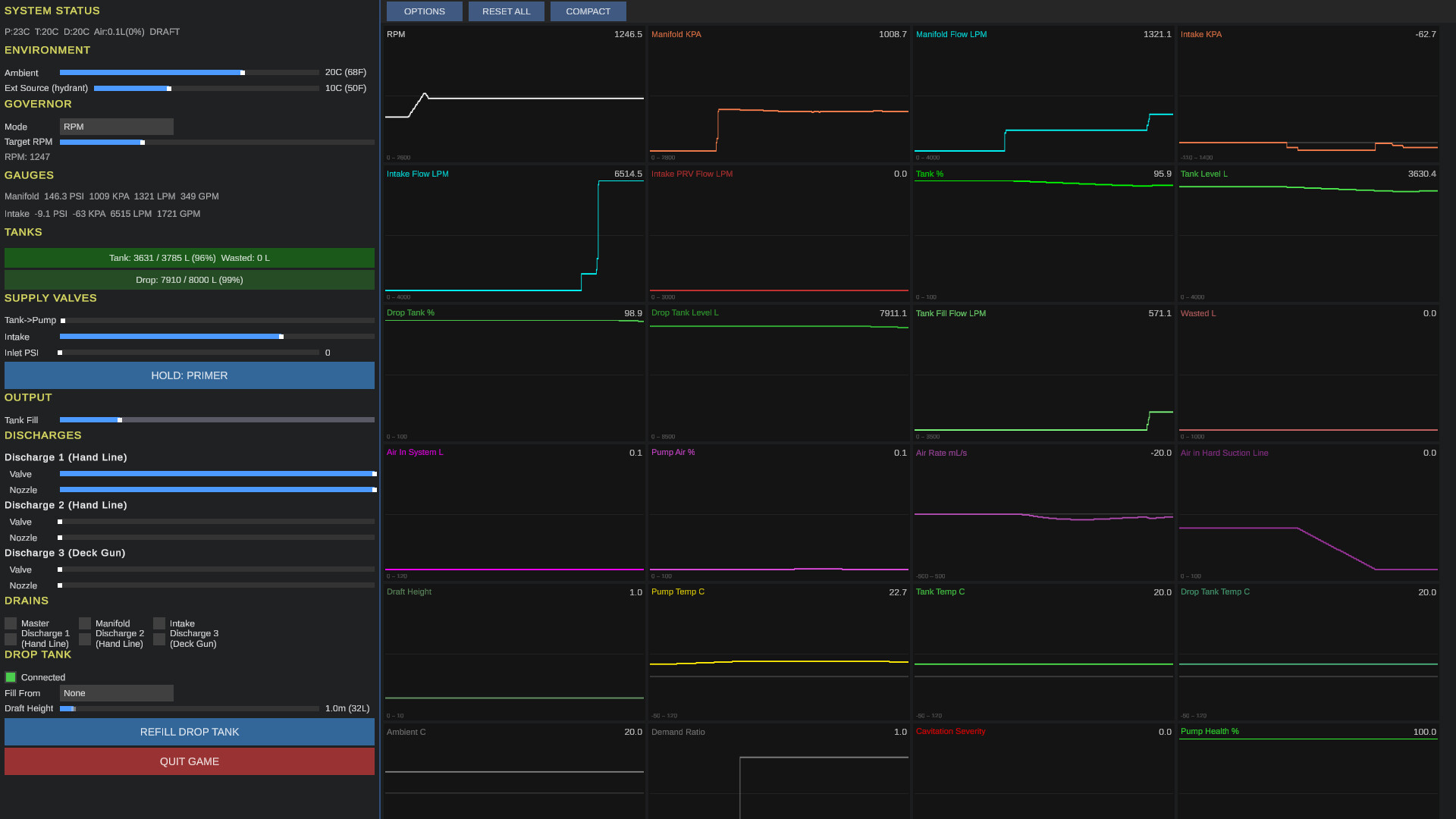1456x819 pixels.
Task: Check the Intake drain checkbox
Action: 159,623
